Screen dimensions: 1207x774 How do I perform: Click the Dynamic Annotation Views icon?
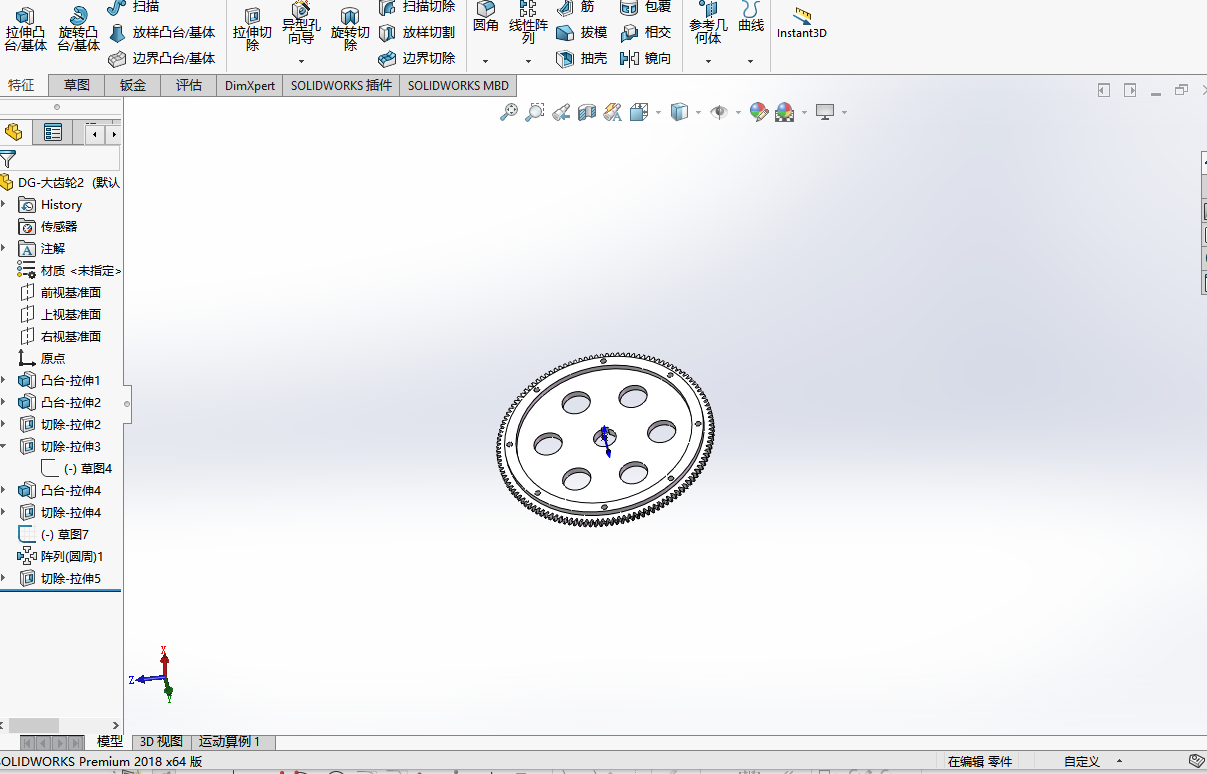point(613,112)
